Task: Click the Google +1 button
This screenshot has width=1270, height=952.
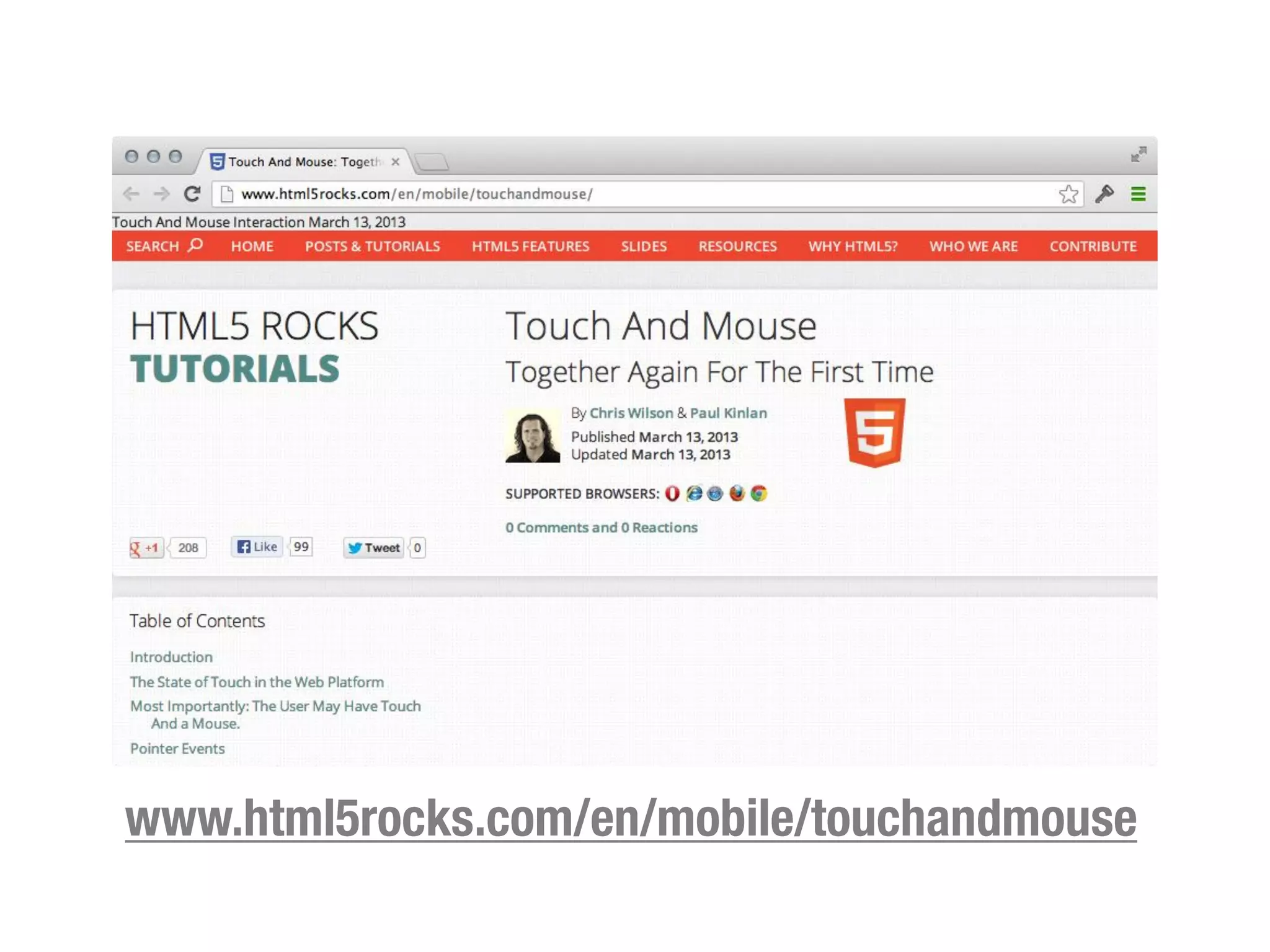Action: click(146, 548)
